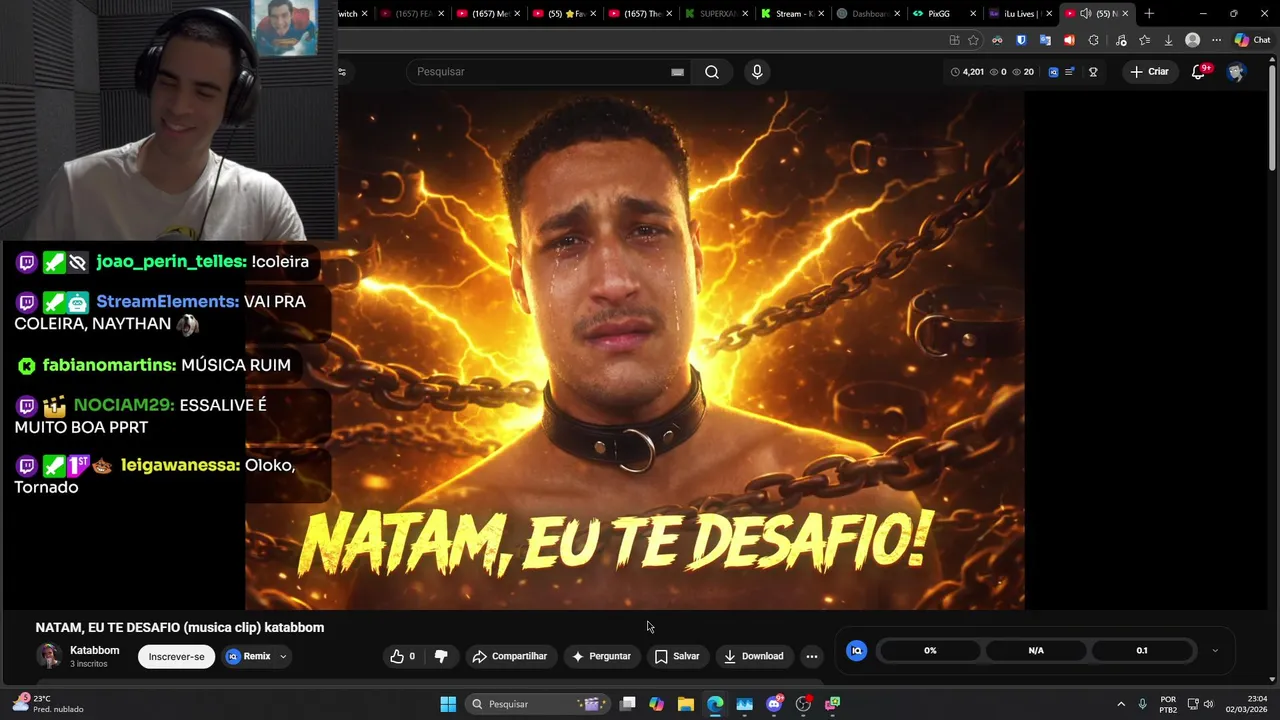This screenshot has height=720, width=1280.
Task: Click the Criar create button
Action: 1149,72
